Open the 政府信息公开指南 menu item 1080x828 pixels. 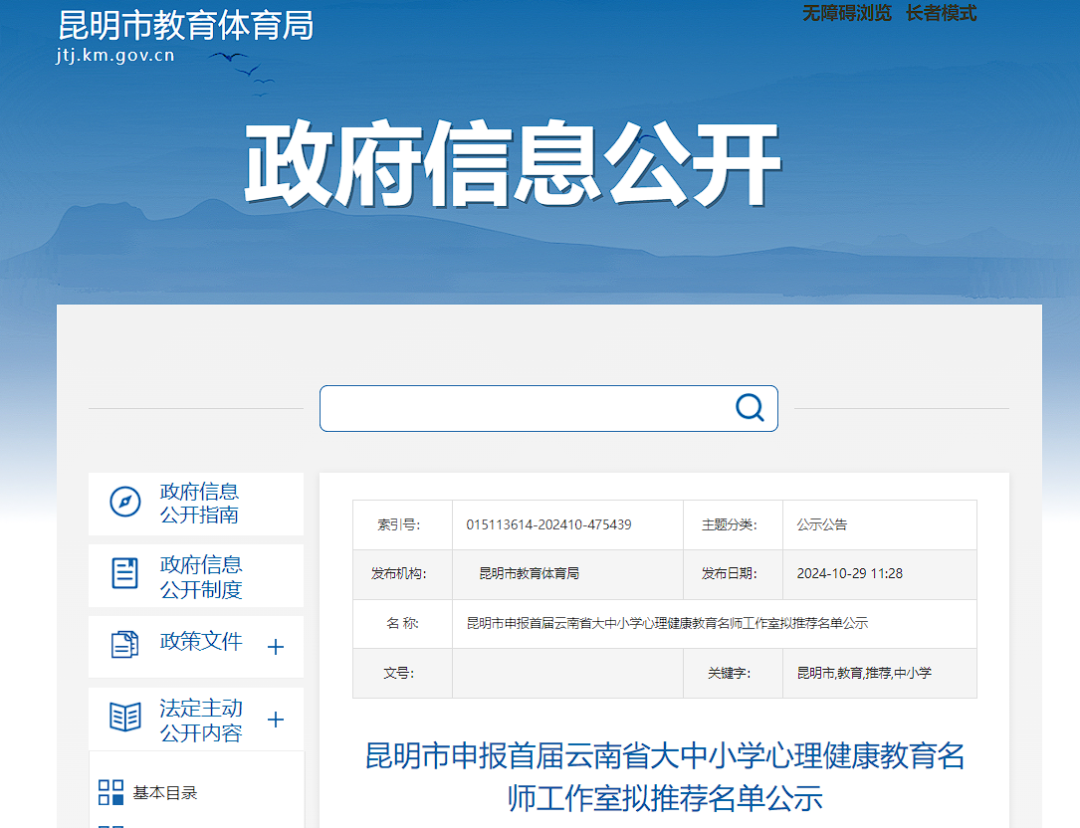point(200,503)
